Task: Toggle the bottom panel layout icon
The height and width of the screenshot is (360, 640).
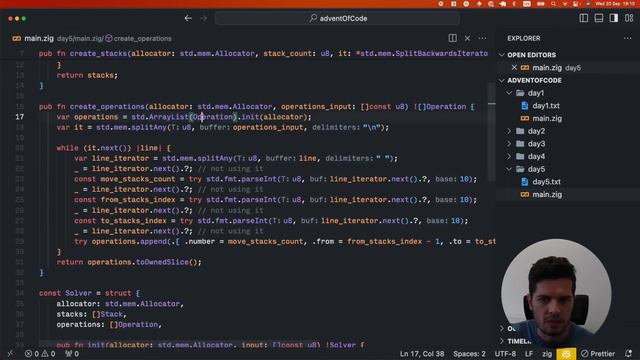Action: pyautogui.click(x=599, y=18)
